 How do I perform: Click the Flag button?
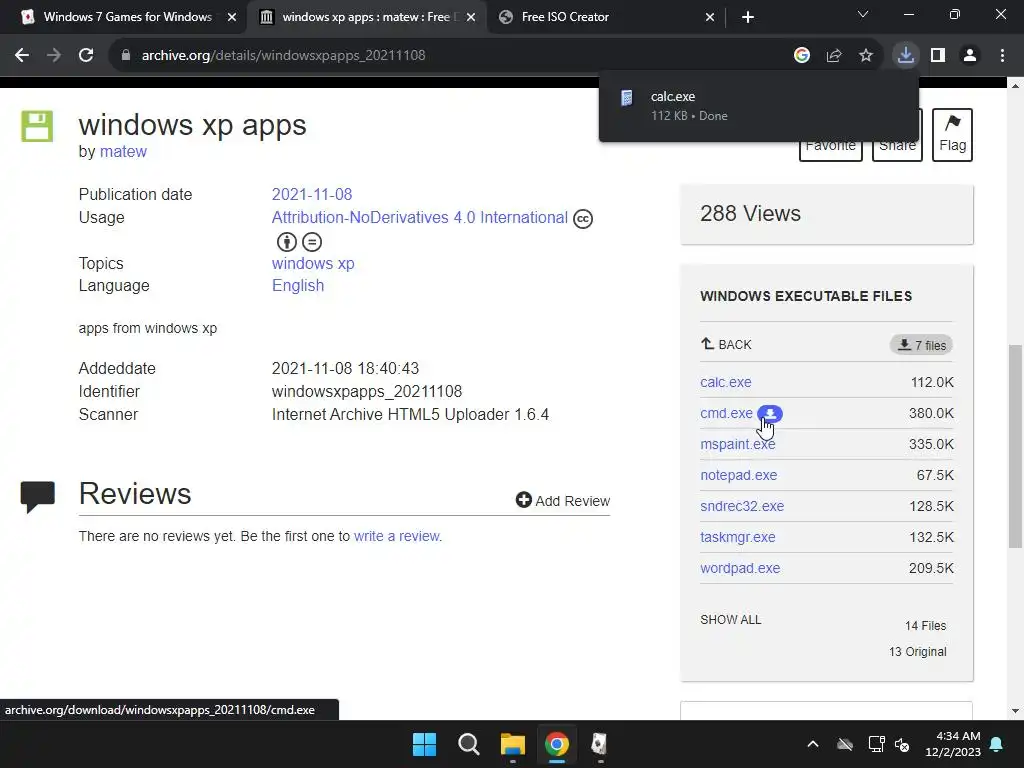952,135
